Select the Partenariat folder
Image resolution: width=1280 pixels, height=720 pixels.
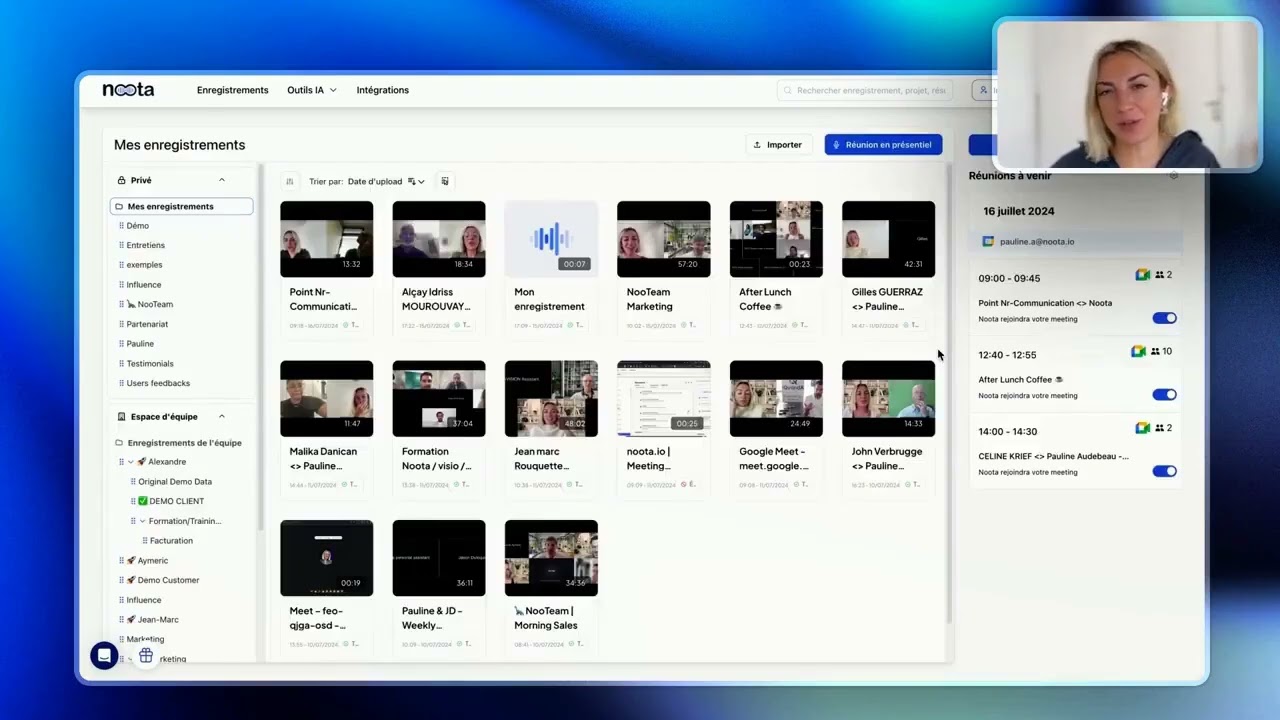pyautogui.click(x=147, y=324)
